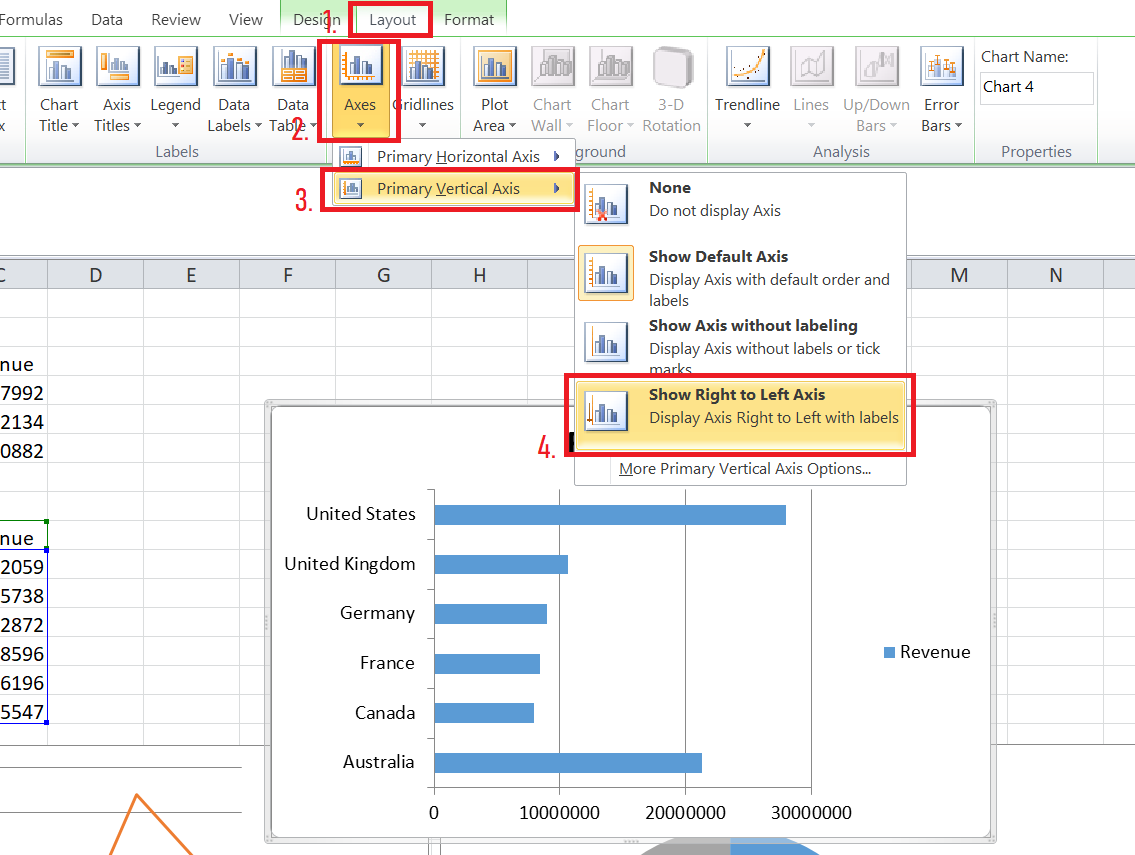Click the Gridlines ribbon icon

click(423, 68)
